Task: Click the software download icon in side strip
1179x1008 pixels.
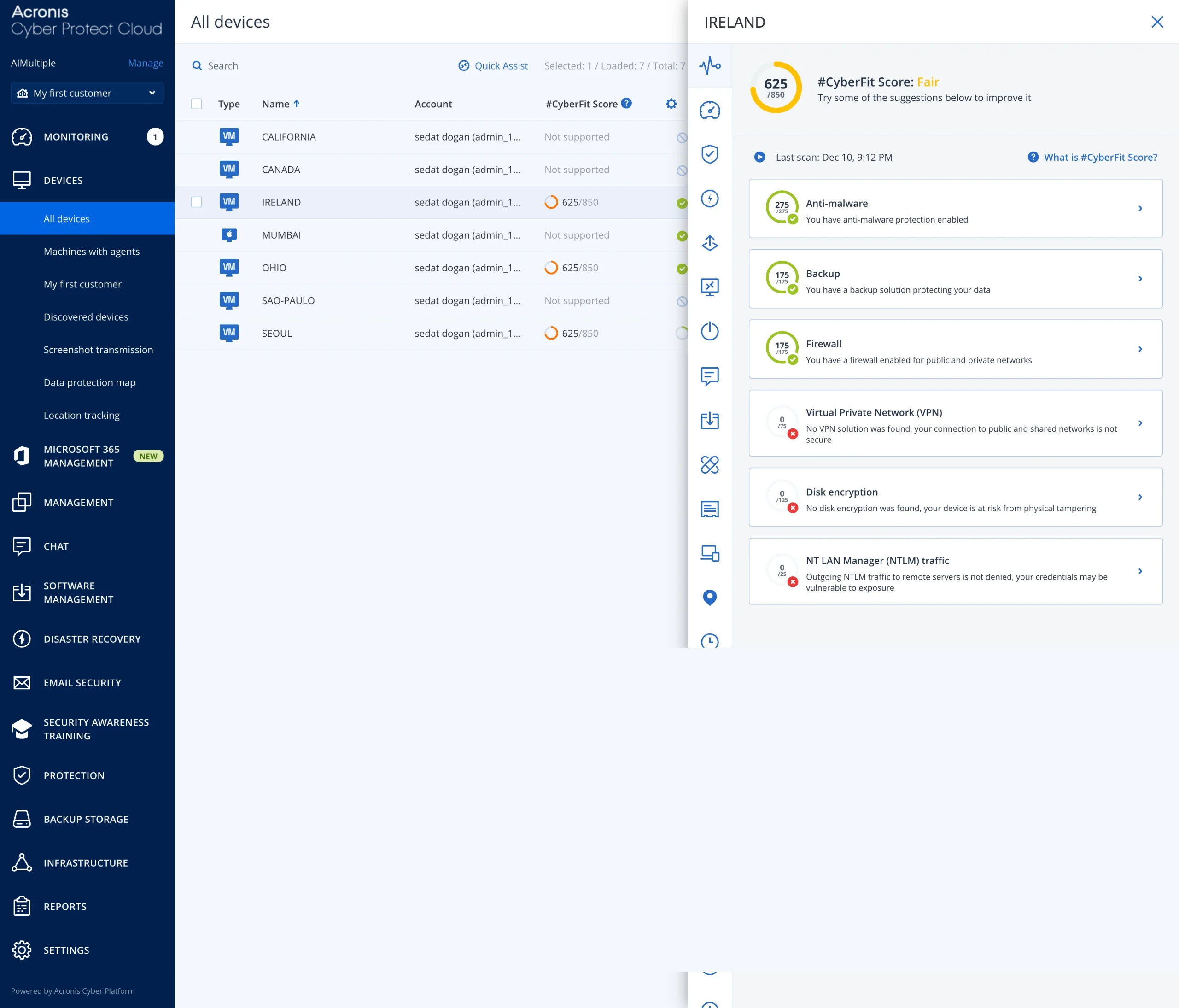Action: click(x=710, y=421)
